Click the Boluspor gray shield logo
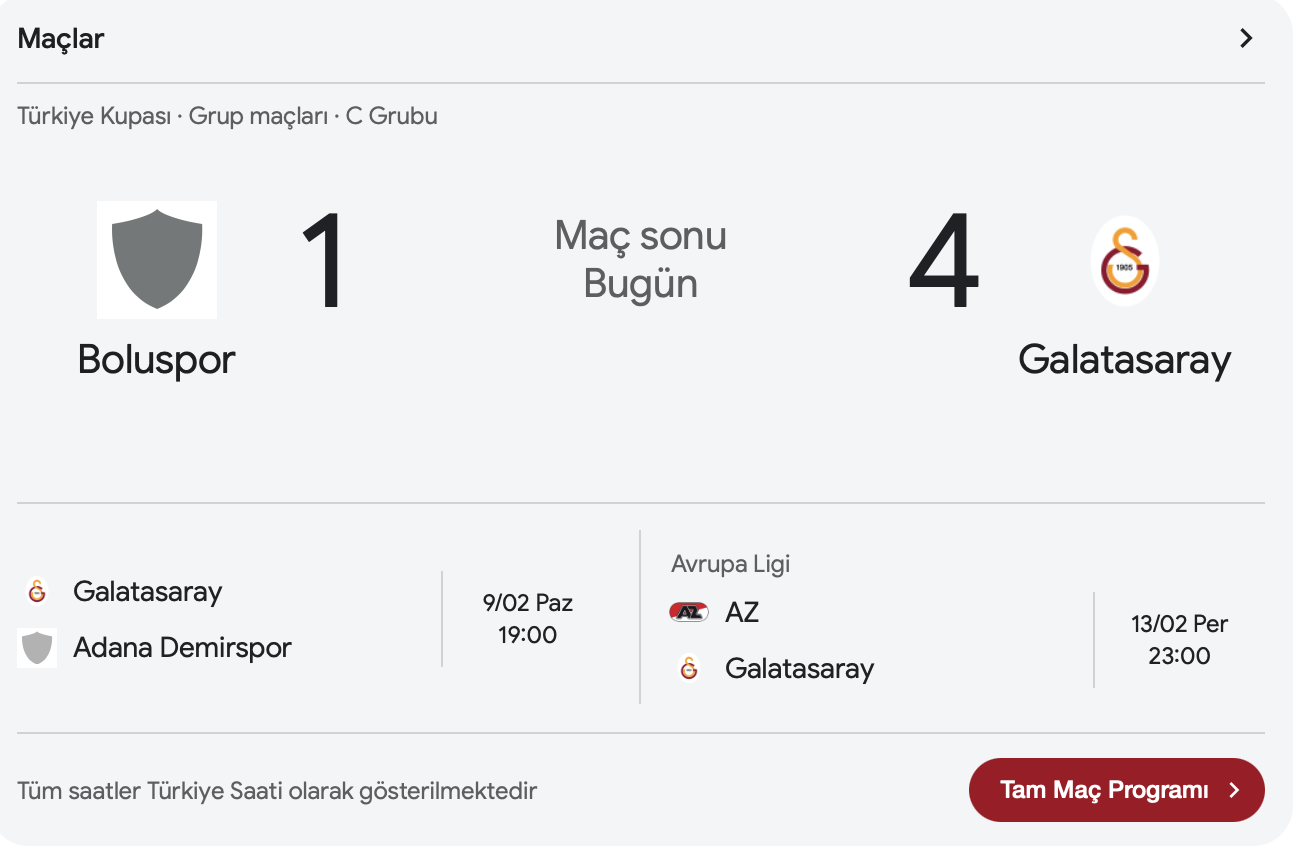This screenshot has height=860, width=1298. point(157,260)
